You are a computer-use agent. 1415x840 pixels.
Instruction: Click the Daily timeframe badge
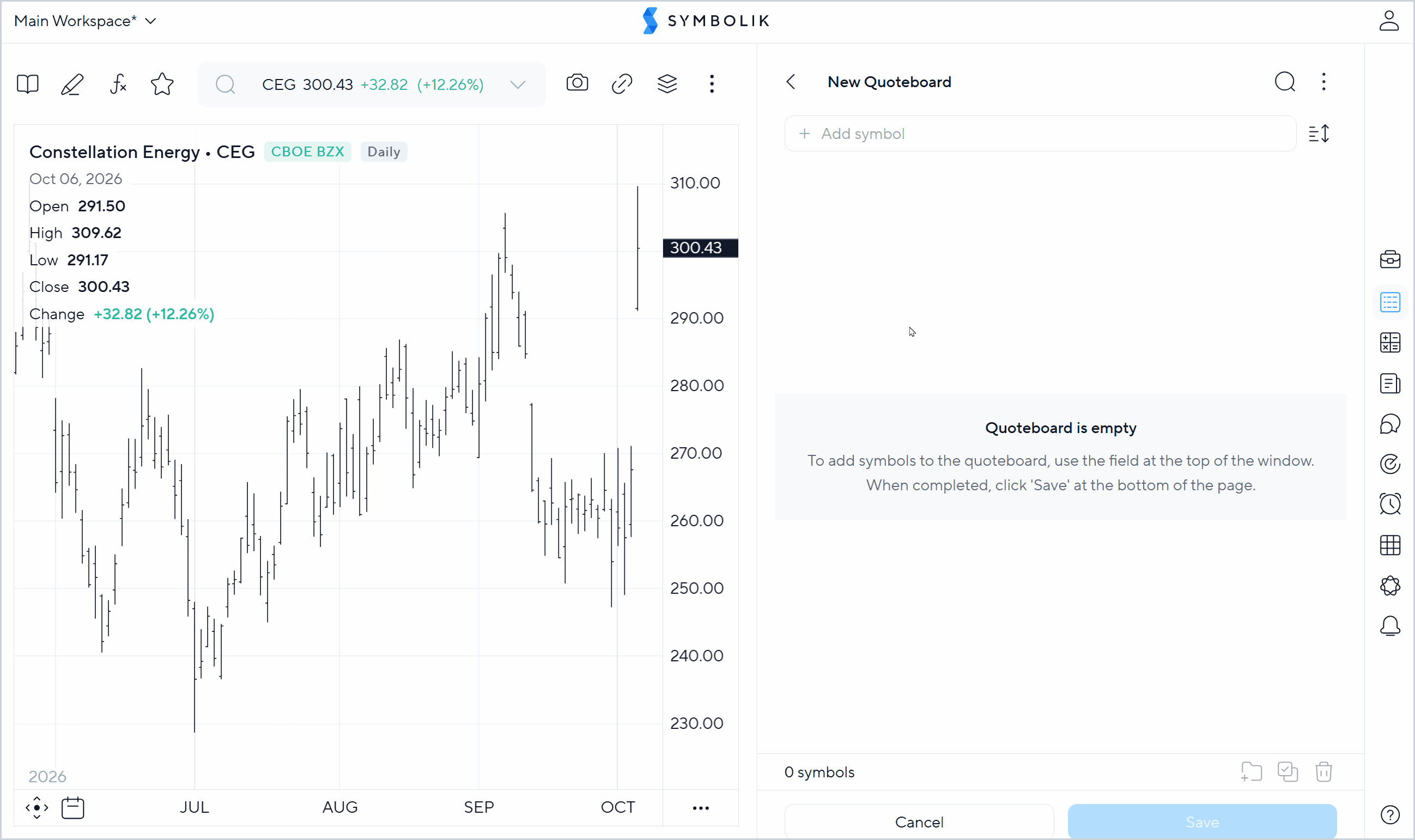pyautogui.click(x=384, y=151)
